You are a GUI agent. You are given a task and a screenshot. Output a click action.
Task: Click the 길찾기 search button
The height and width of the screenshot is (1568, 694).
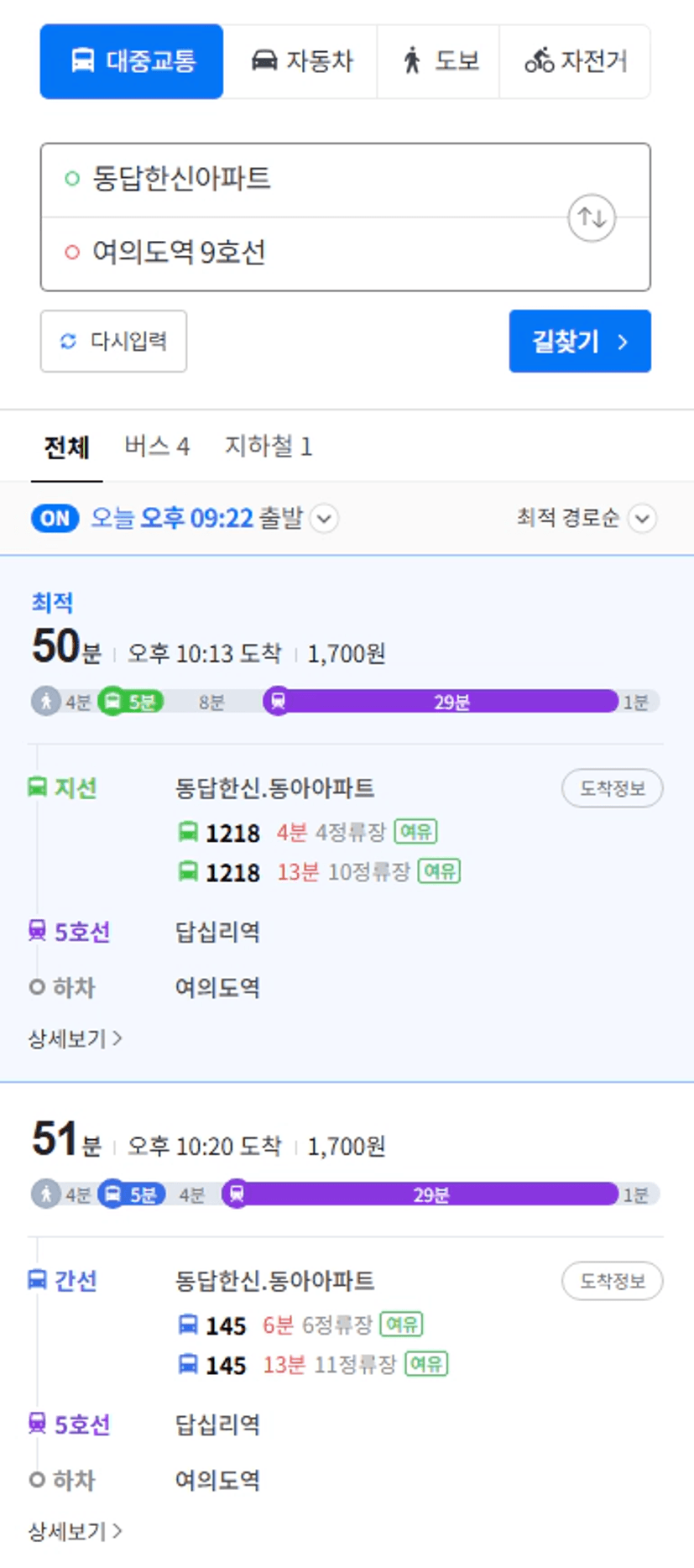point(580,341)
